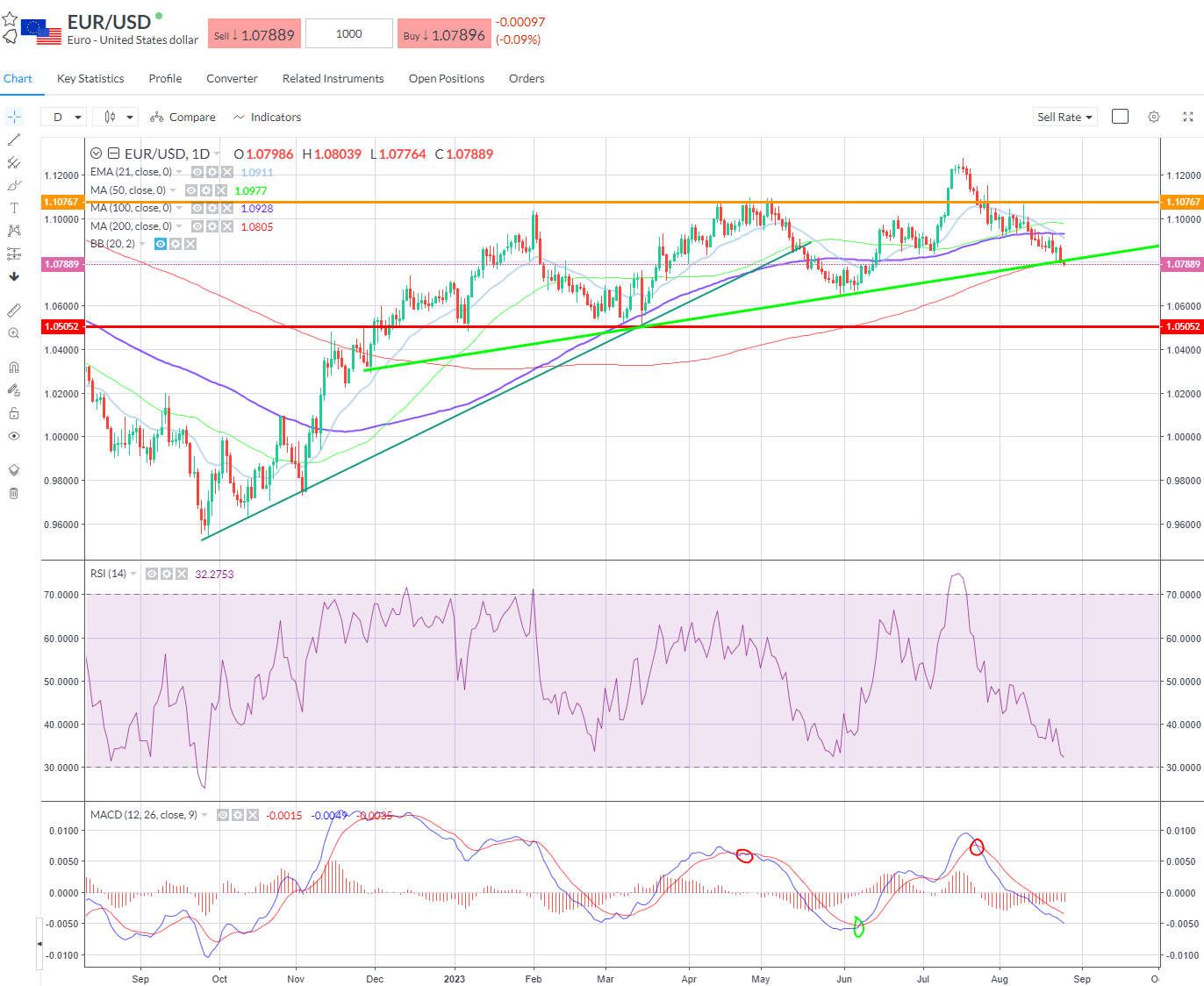
Task: Click the 1000 quantity input field
Action: pos(348,32)
